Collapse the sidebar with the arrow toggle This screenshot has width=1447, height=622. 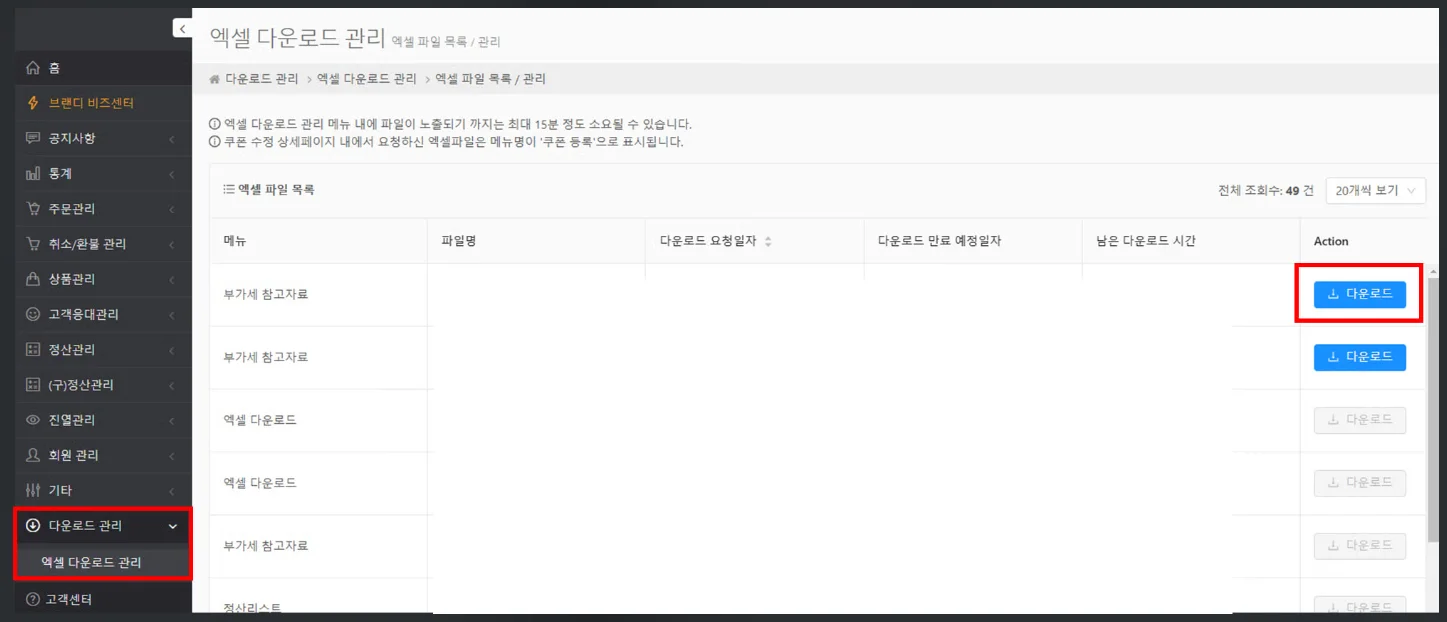[182, 29]
